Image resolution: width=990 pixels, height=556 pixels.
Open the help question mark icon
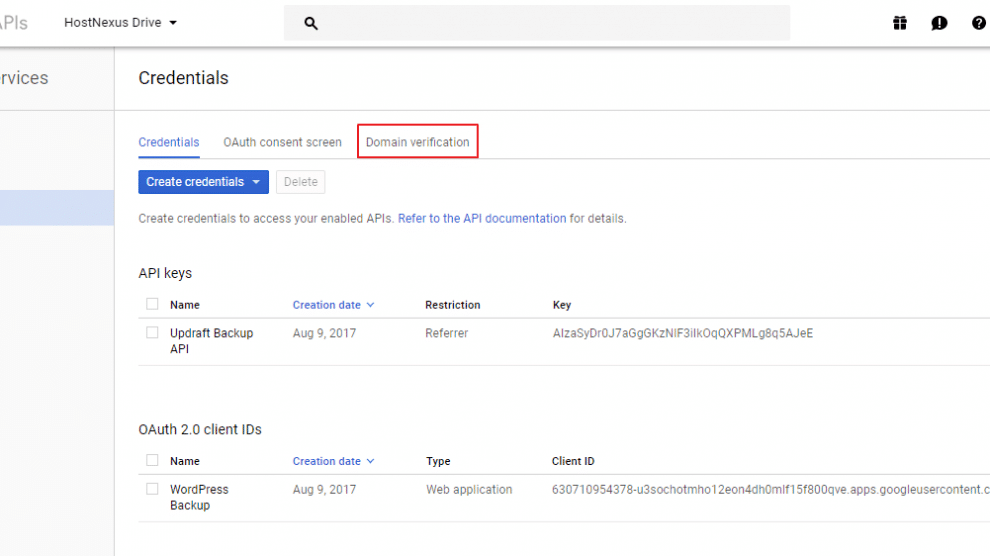point(978,23)
